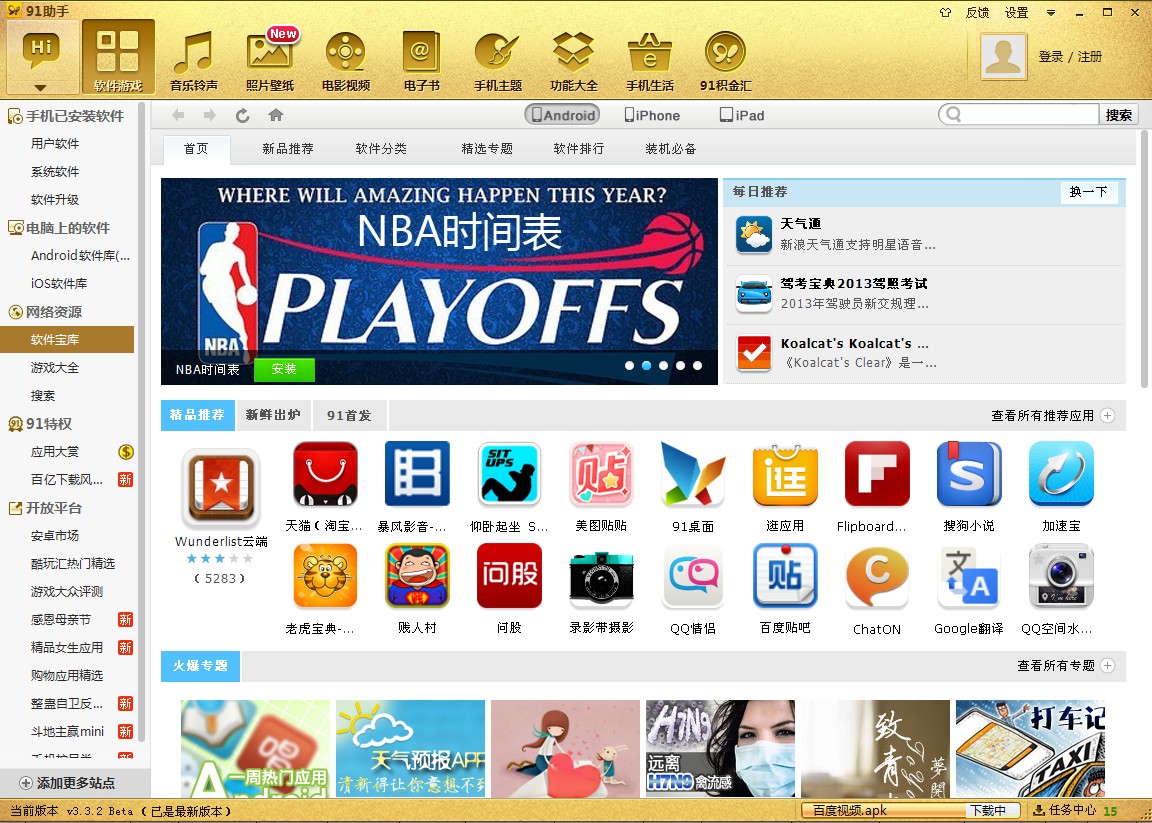Open the 照片壁纸 photos section

(270, 60)
